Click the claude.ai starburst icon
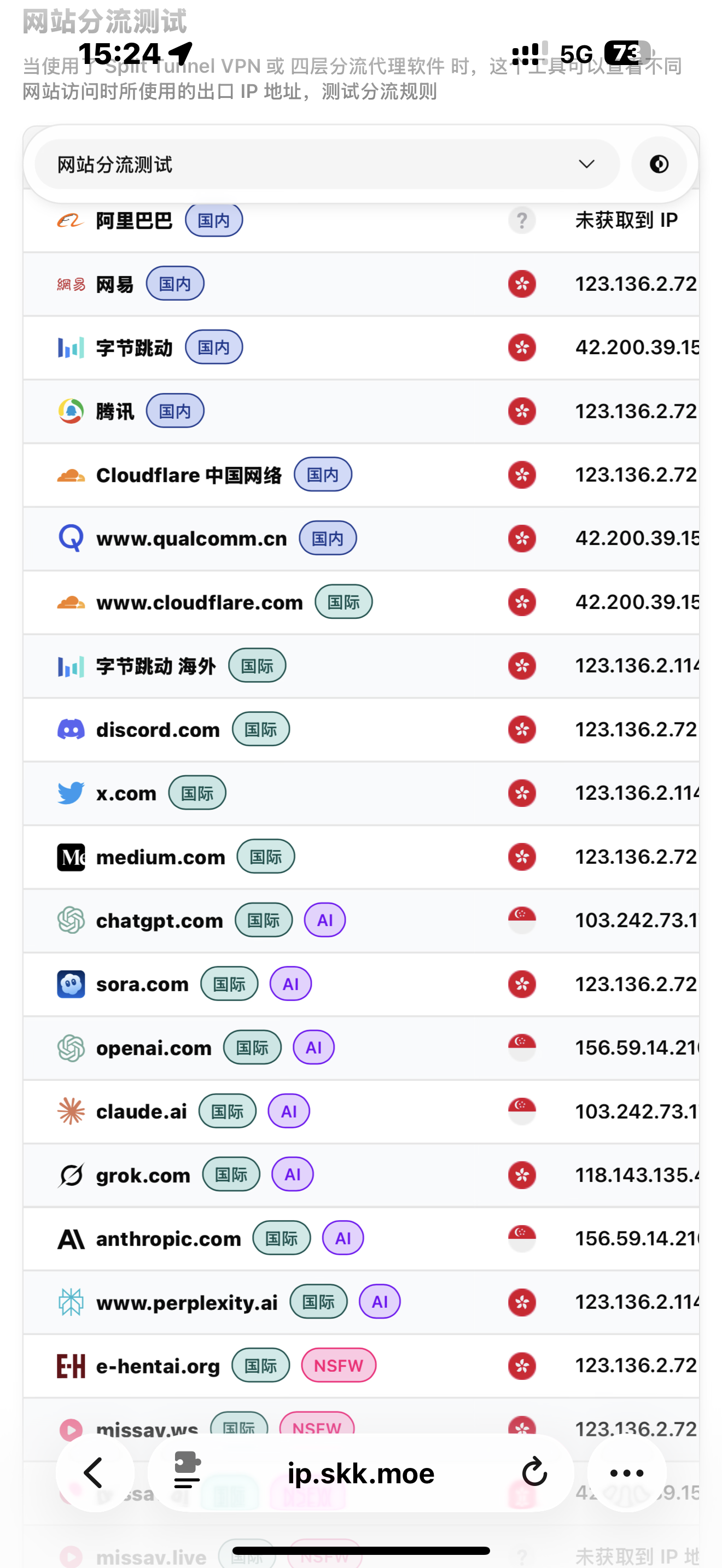 (x=71, y=1111)
